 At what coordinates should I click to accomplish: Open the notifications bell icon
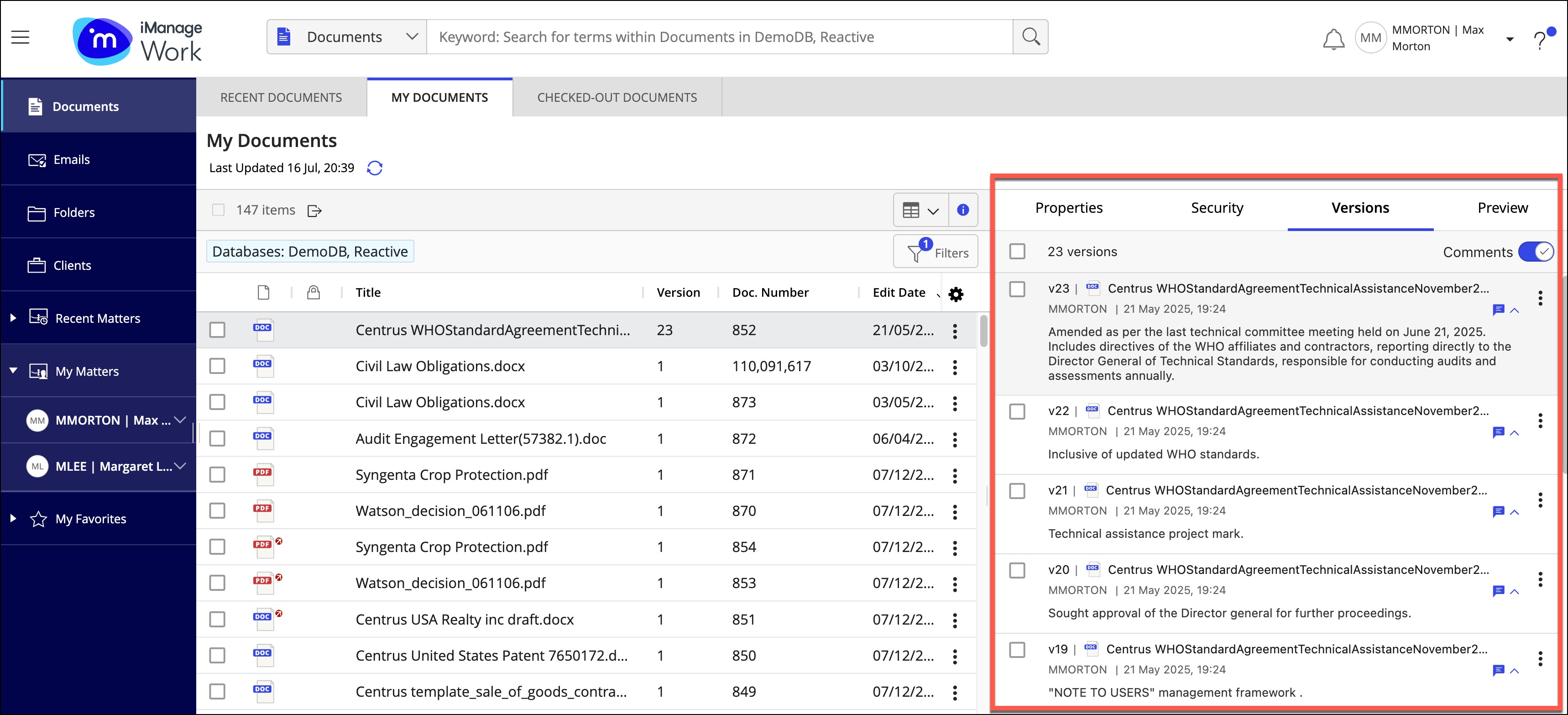pyautogui.click(x=1333, y=38)
